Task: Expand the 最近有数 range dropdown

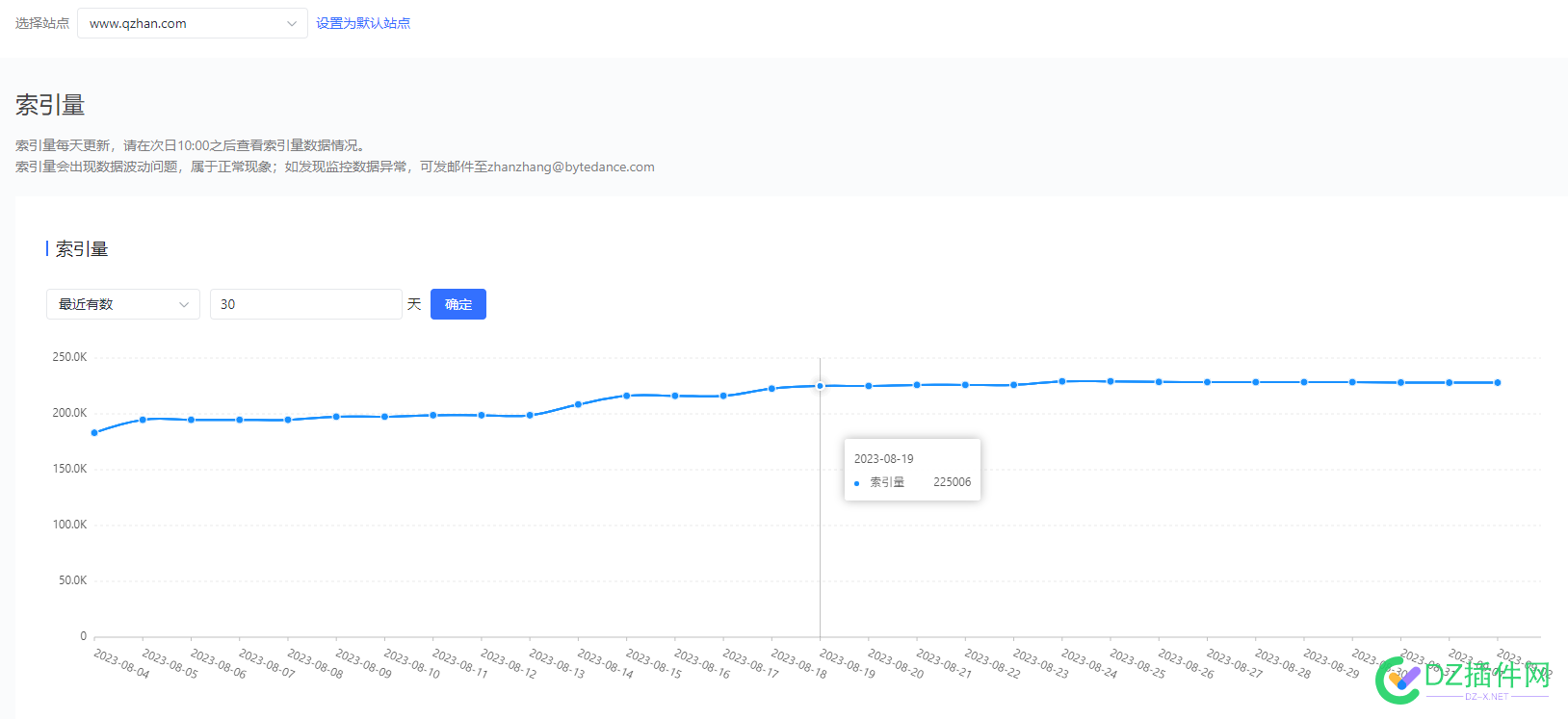Action: pos(123,304)
